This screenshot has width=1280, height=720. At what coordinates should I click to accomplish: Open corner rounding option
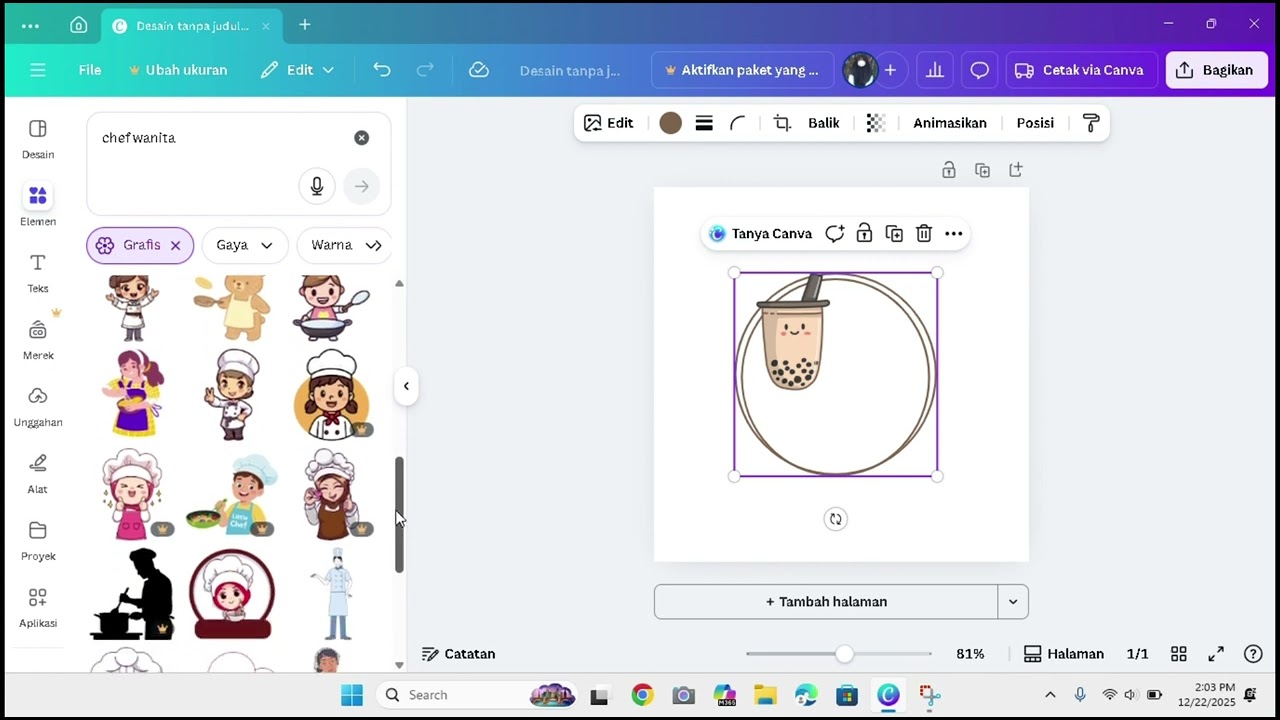[x=738, y=123]
